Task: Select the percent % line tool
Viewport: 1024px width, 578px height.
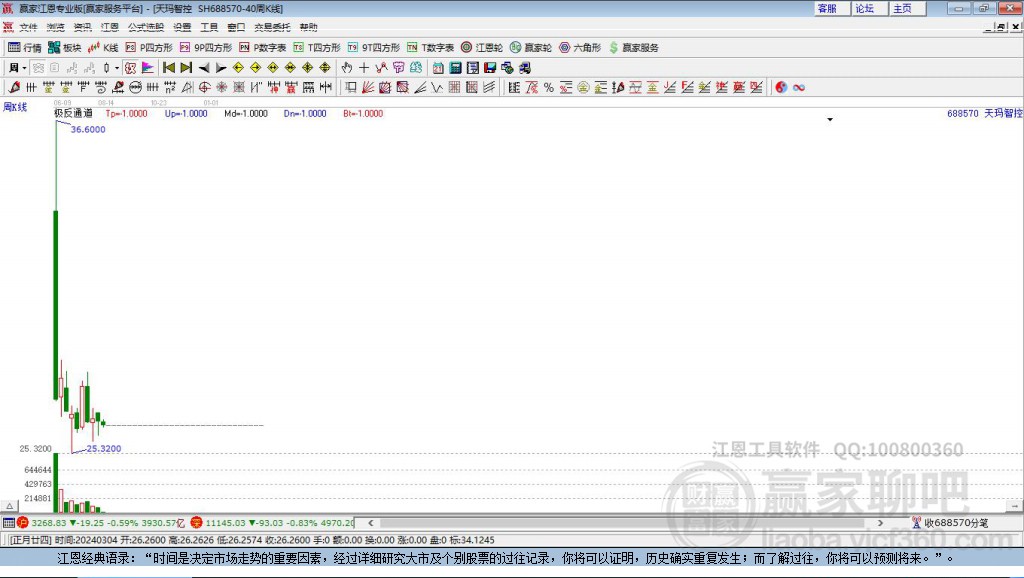Action: [549, 87]
